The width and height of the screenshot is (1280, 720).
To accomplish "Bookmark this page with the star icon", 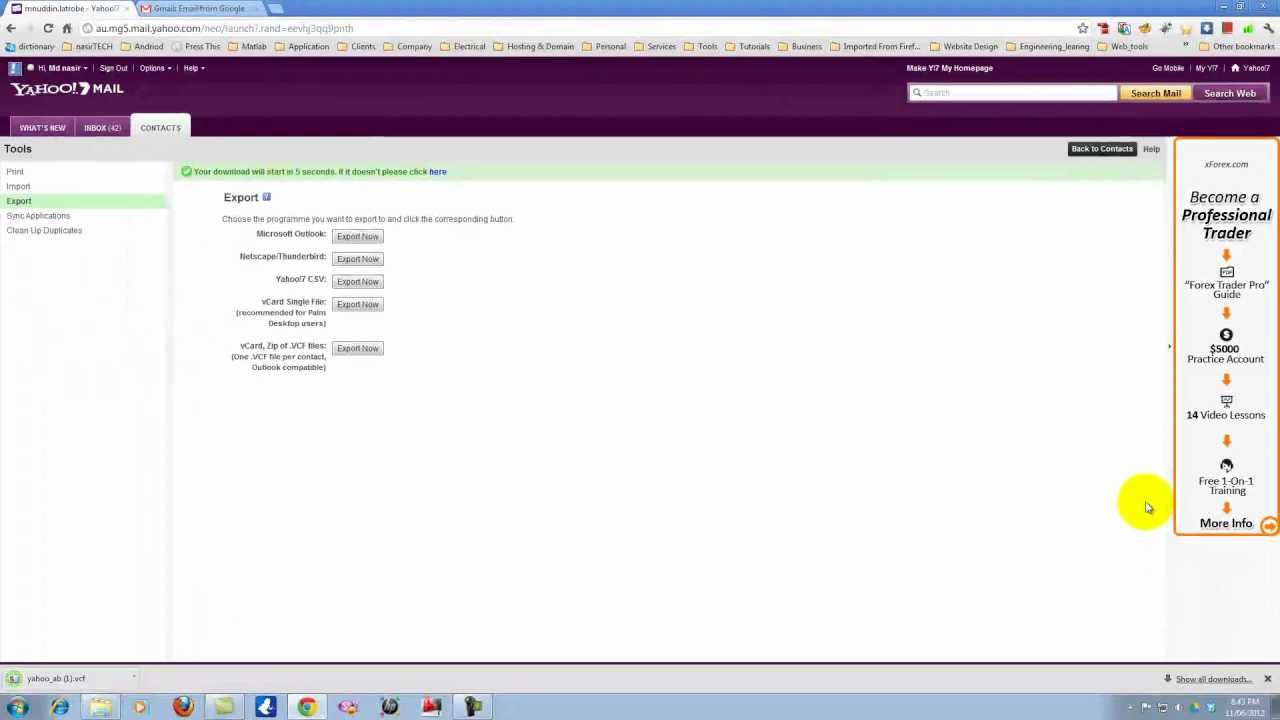I will tap(1082, 28).
